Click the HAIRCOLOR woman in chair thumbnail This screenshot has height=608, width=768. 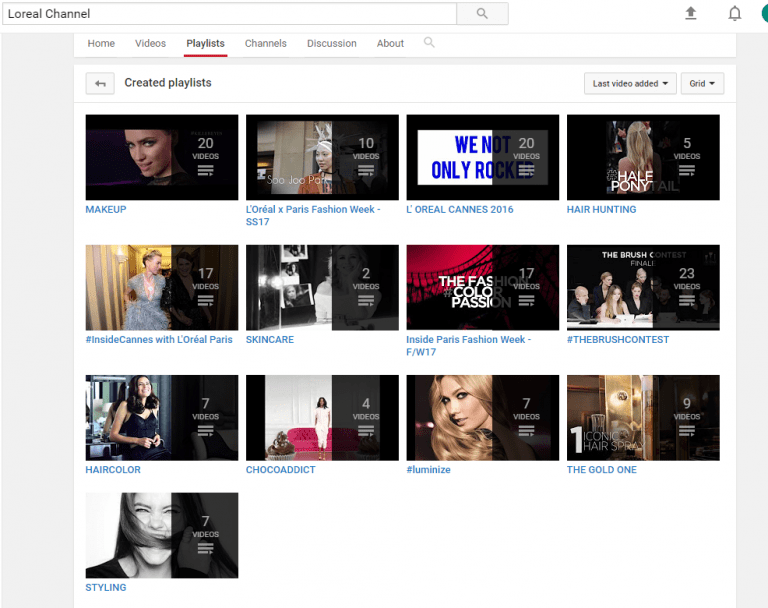(x=162, y=417)
